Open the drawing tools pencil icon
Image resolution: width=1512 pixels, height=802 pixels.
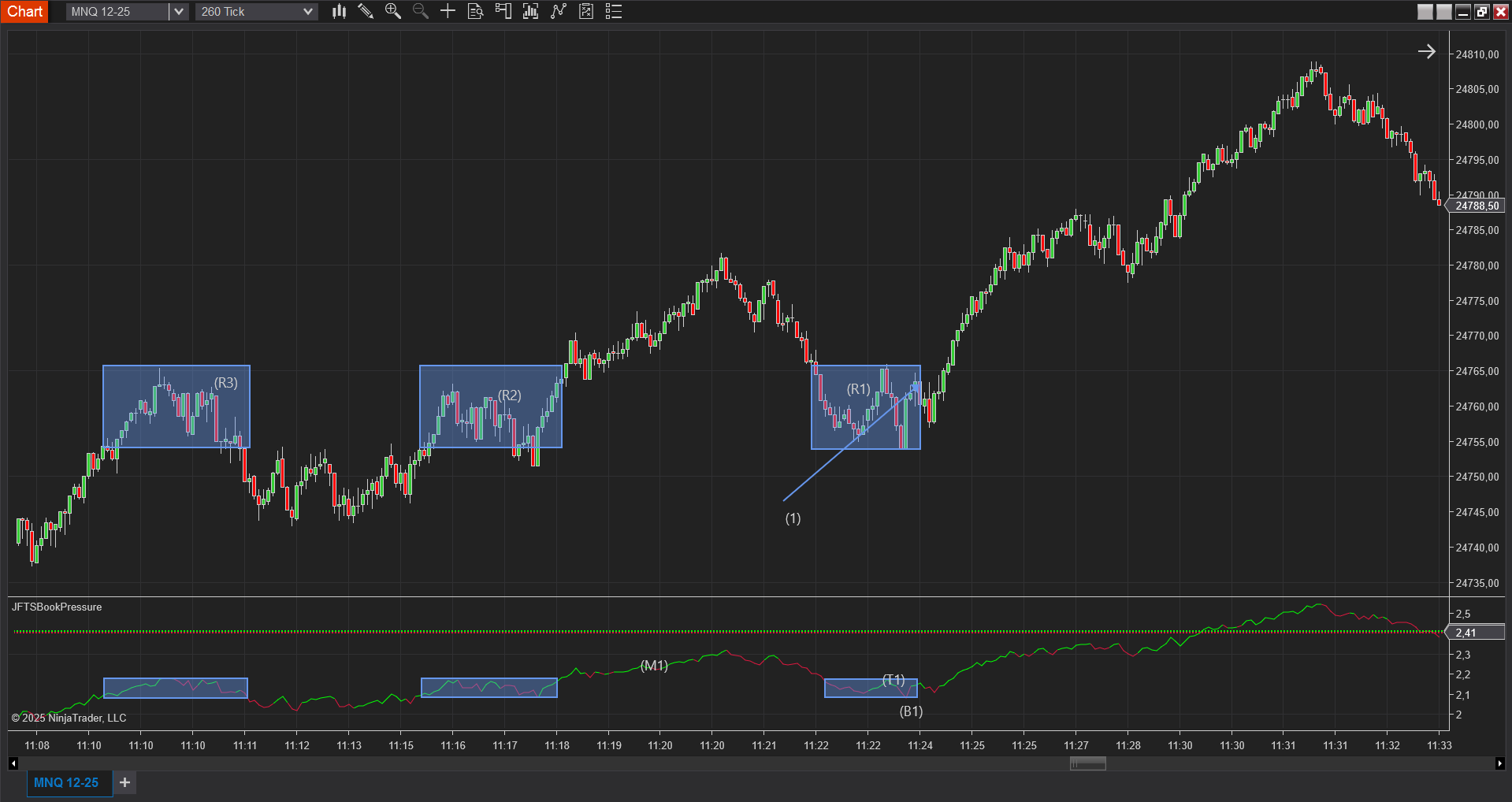click(366, 11)
